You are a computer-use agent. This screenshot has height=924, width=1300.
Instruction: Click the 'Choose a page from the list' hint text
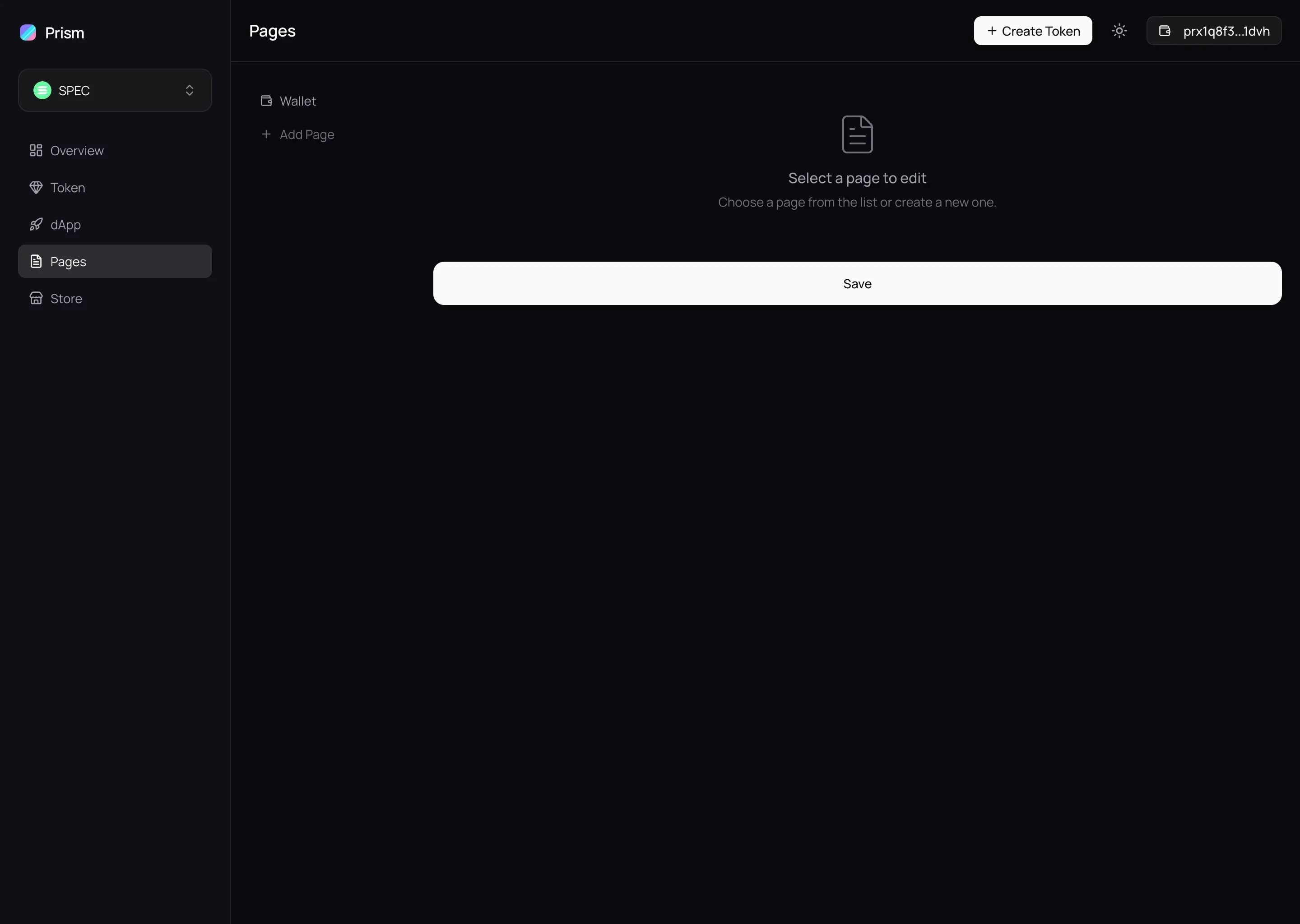tap(857, 203)
